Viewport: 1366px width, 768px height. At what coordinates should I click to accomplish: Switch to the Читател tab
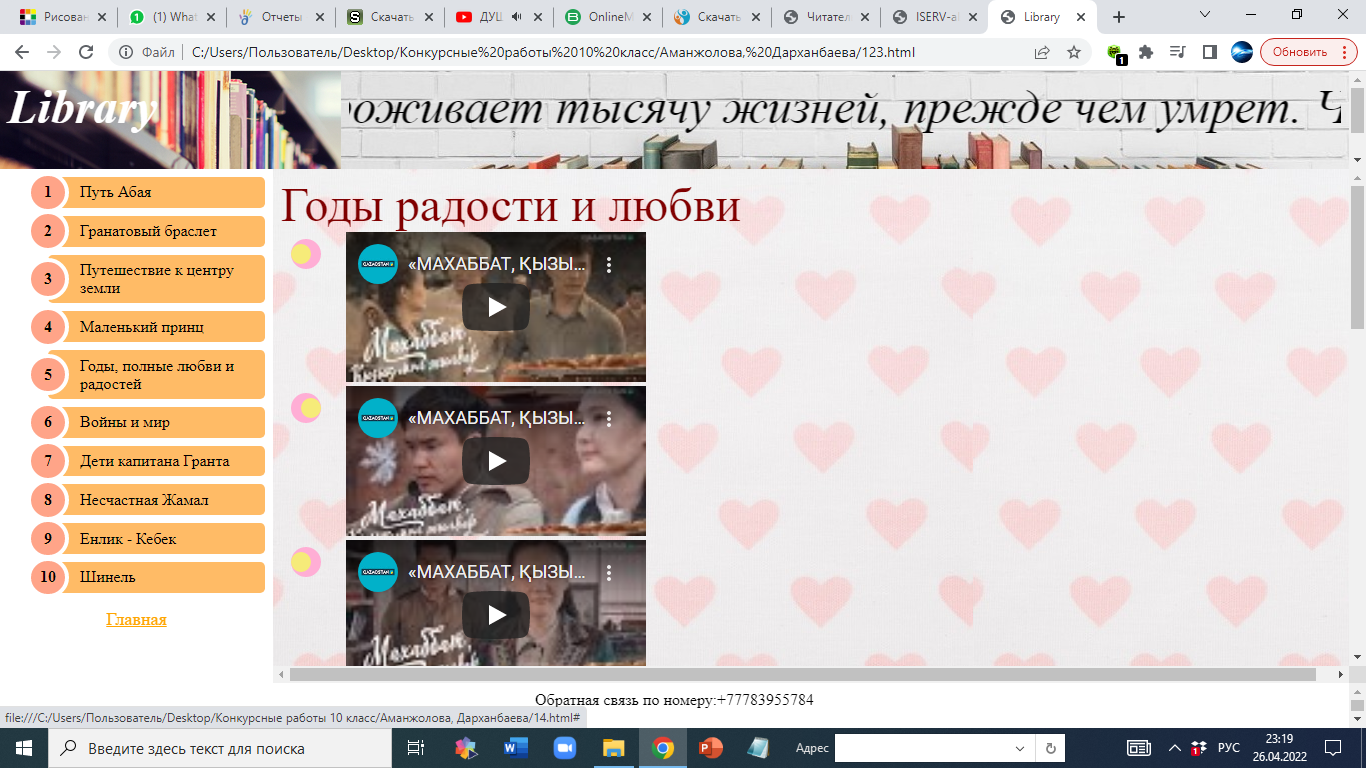pyautogui.click(x=825, y=17)
